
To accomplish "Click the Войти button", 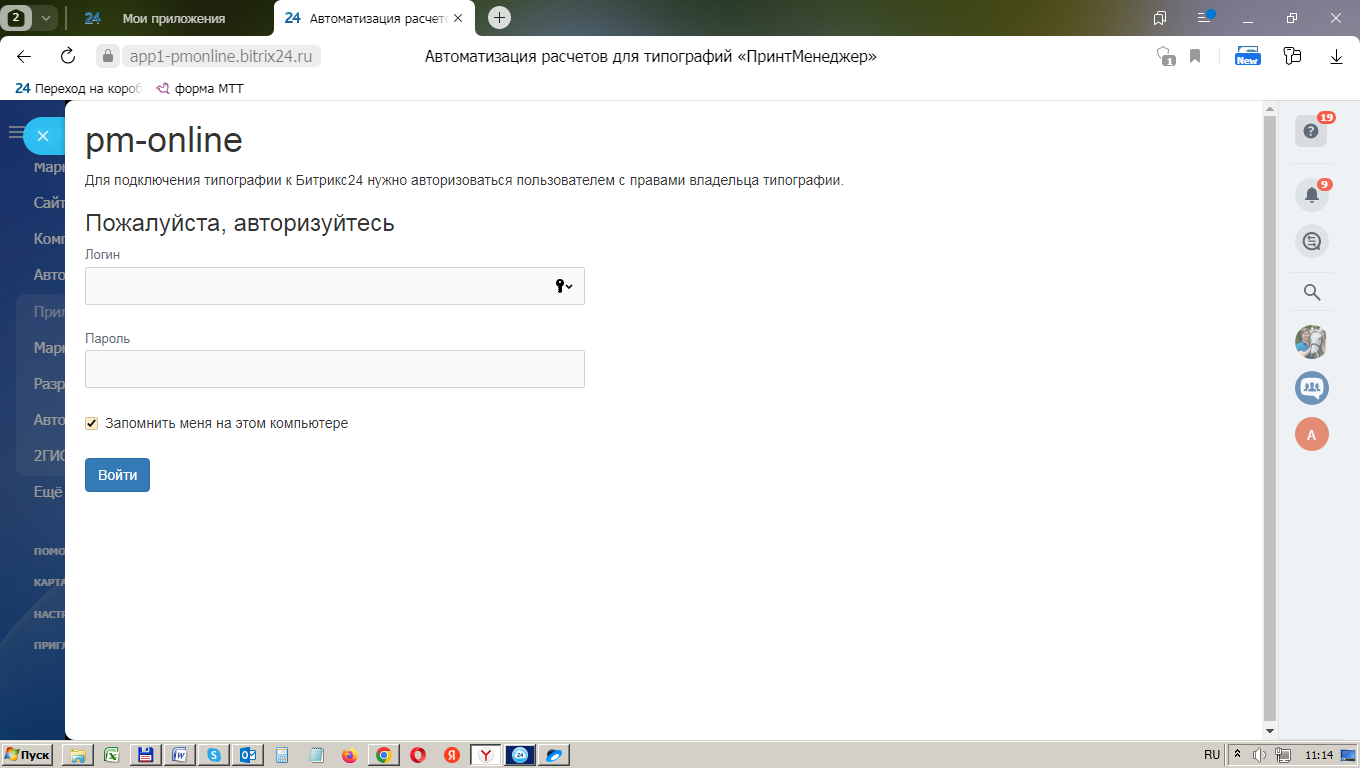I will point(117,475).
